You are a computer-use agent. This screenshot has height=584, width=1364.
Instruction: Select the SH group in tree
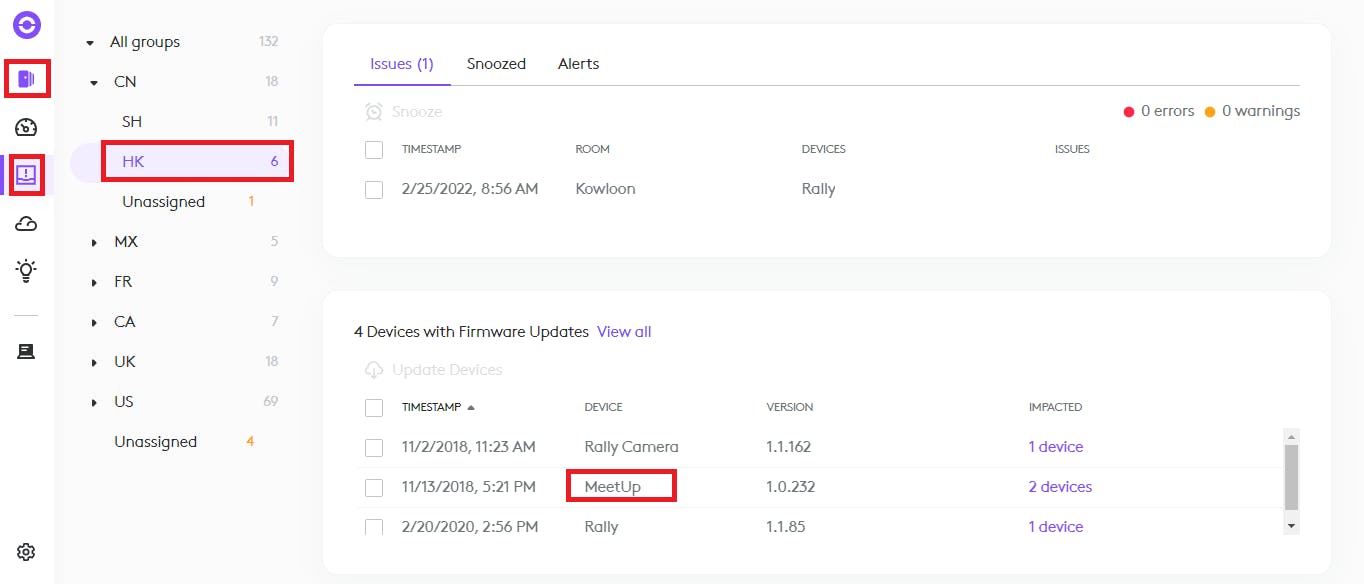point(132,122)
